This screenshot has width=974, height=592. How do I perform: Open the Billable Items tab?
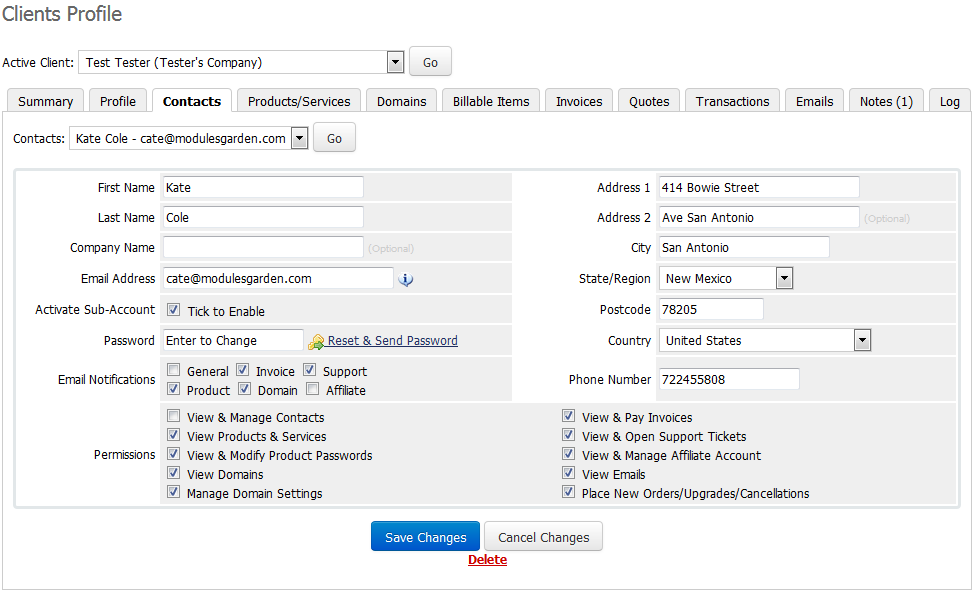coord(491,101)
